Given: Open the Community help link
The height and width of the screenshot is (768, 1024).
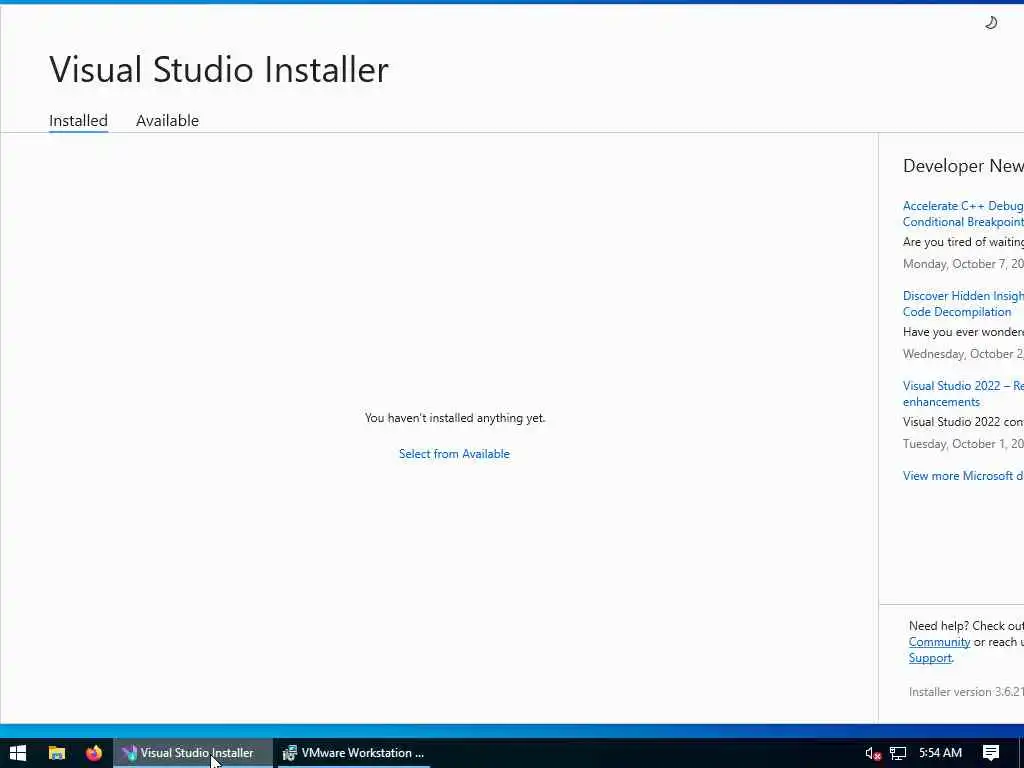Looking at the screenshot, I should 939,642.
